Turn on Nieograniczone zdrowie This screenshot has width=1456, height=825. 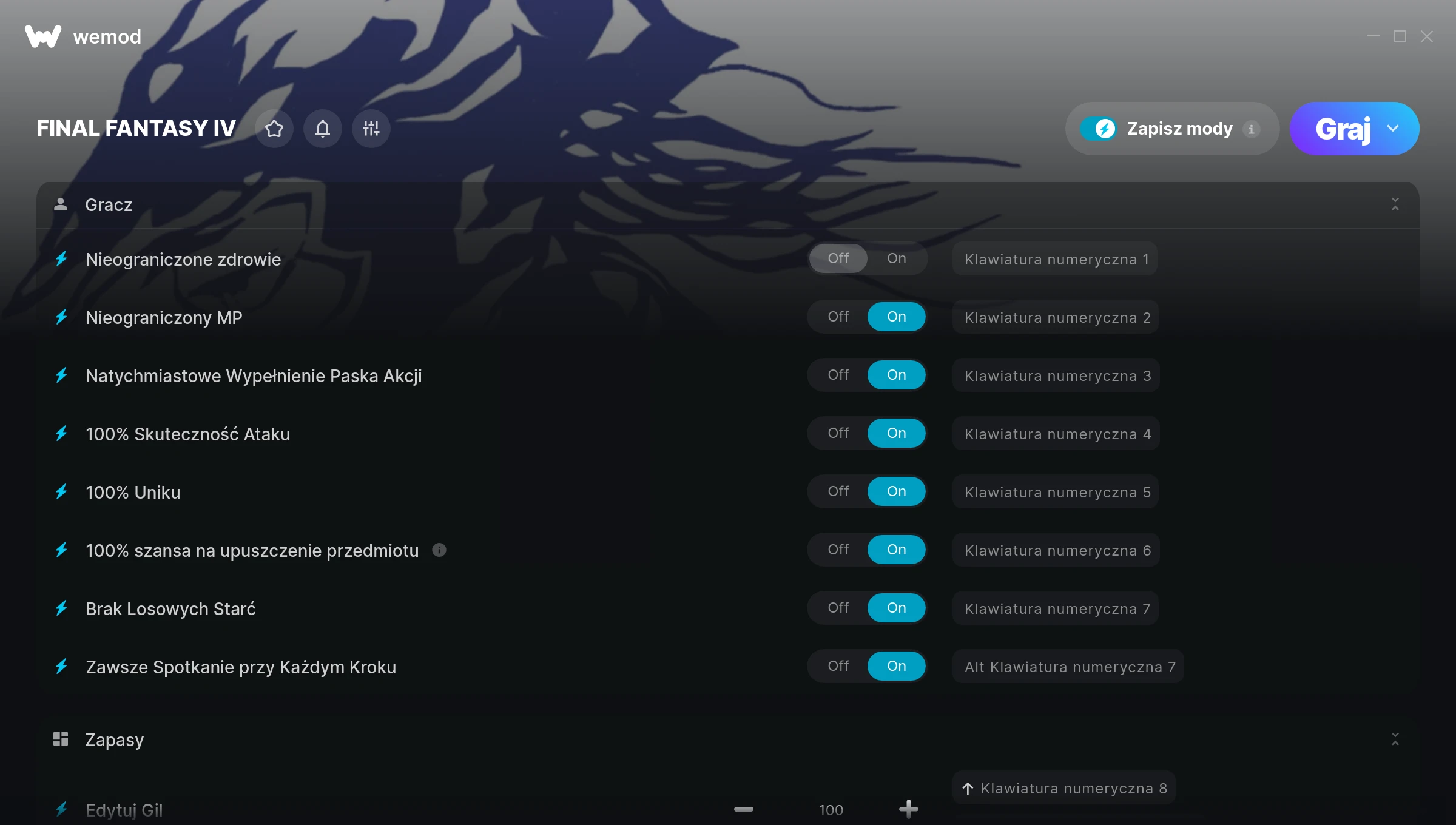coord(897,258)
